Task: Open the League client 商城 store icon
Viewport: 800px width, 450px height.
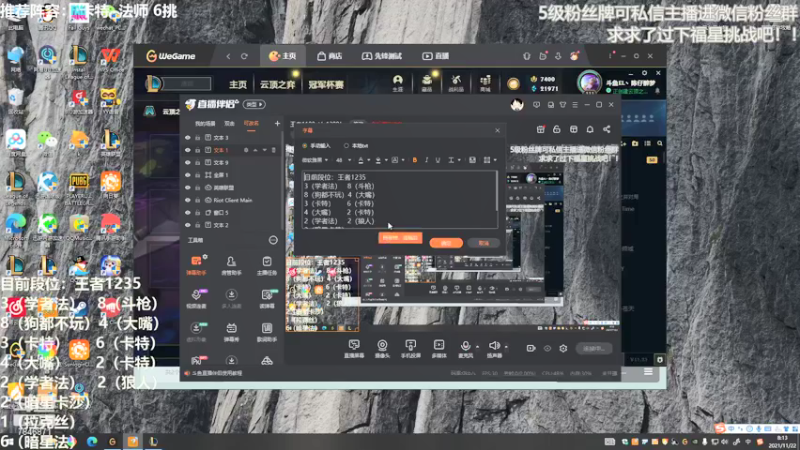Action: pyautogui.click(x=485, y=83)
